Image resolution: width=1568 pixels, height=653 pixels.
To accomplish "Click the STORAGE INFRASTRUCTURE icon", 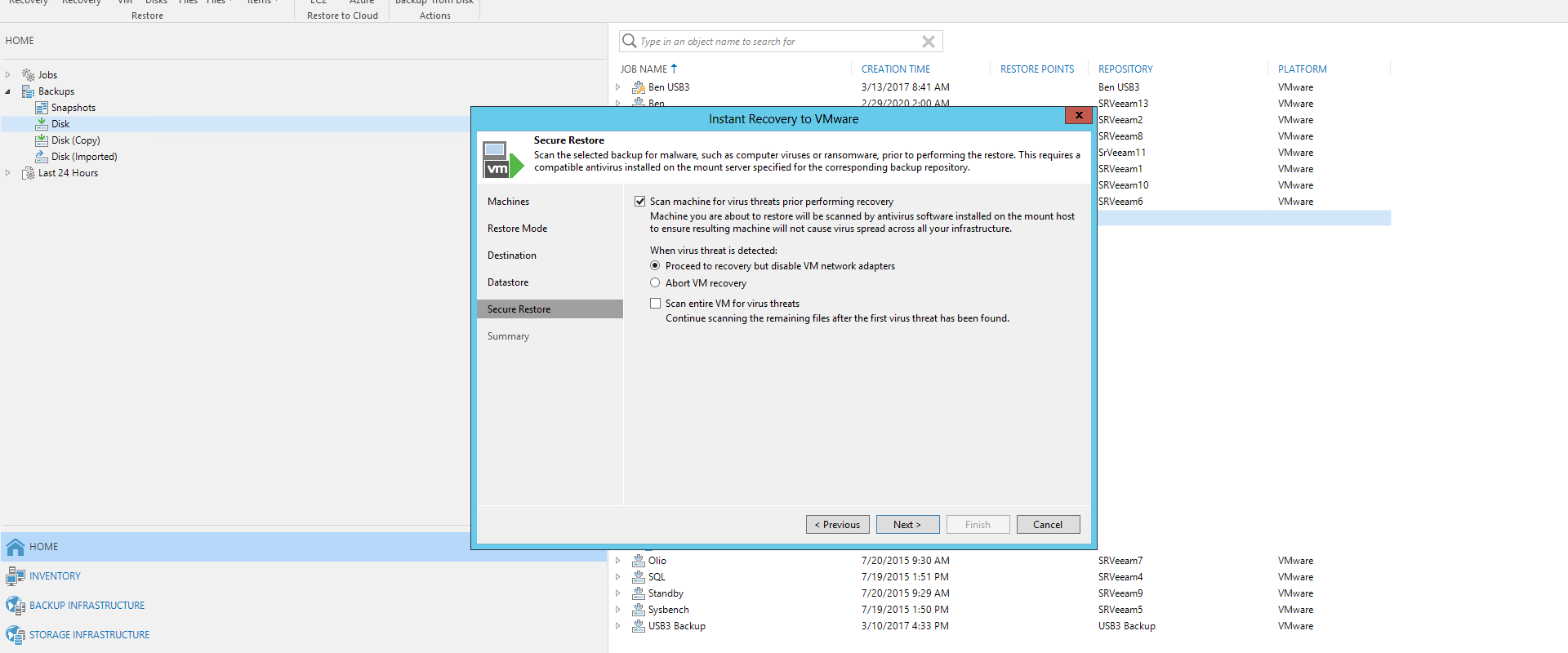I will [x=16, y=635].
